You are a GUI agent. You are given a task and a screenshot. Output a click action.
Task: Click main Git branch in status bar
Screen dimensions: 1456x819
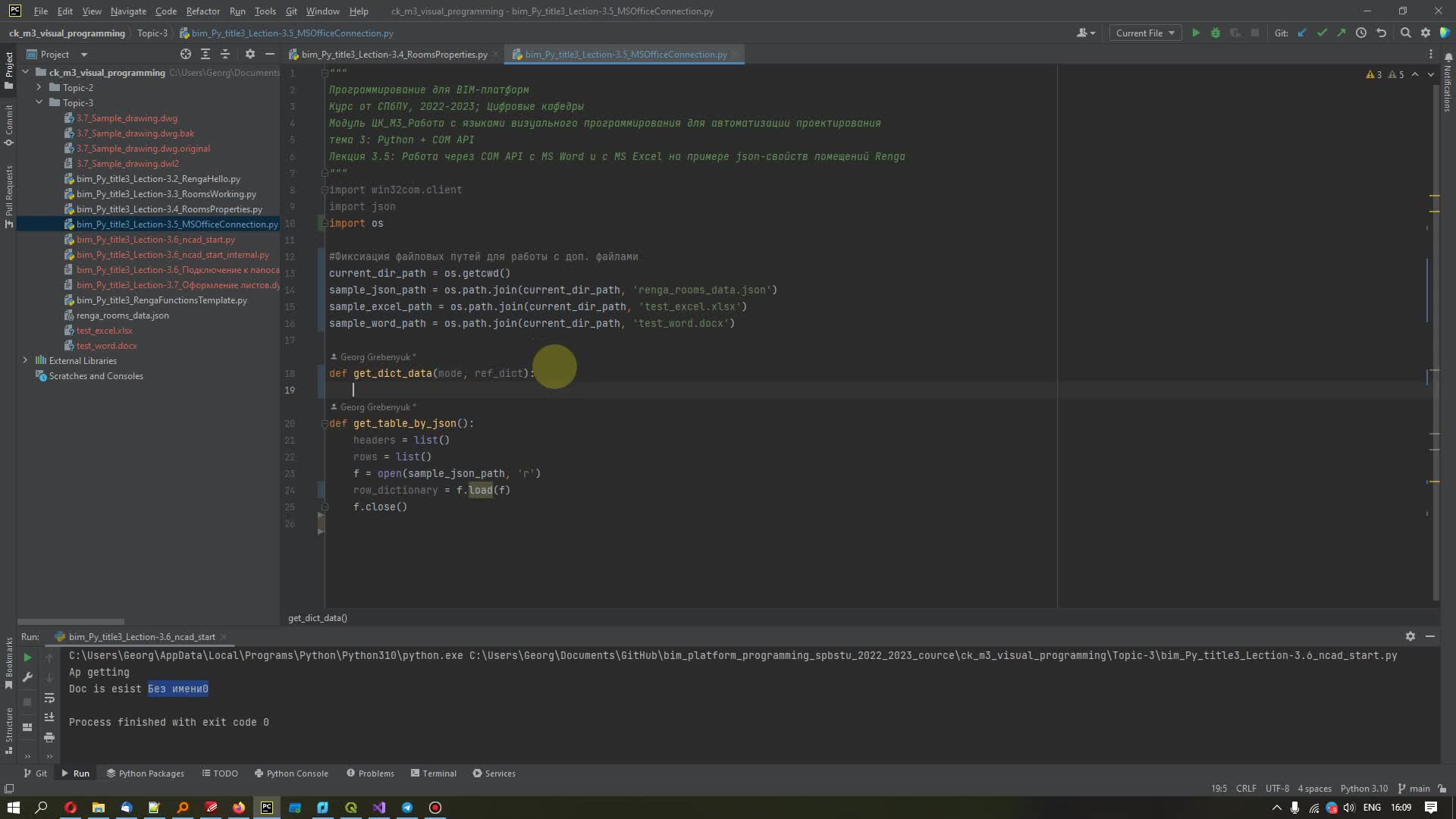1414,788
